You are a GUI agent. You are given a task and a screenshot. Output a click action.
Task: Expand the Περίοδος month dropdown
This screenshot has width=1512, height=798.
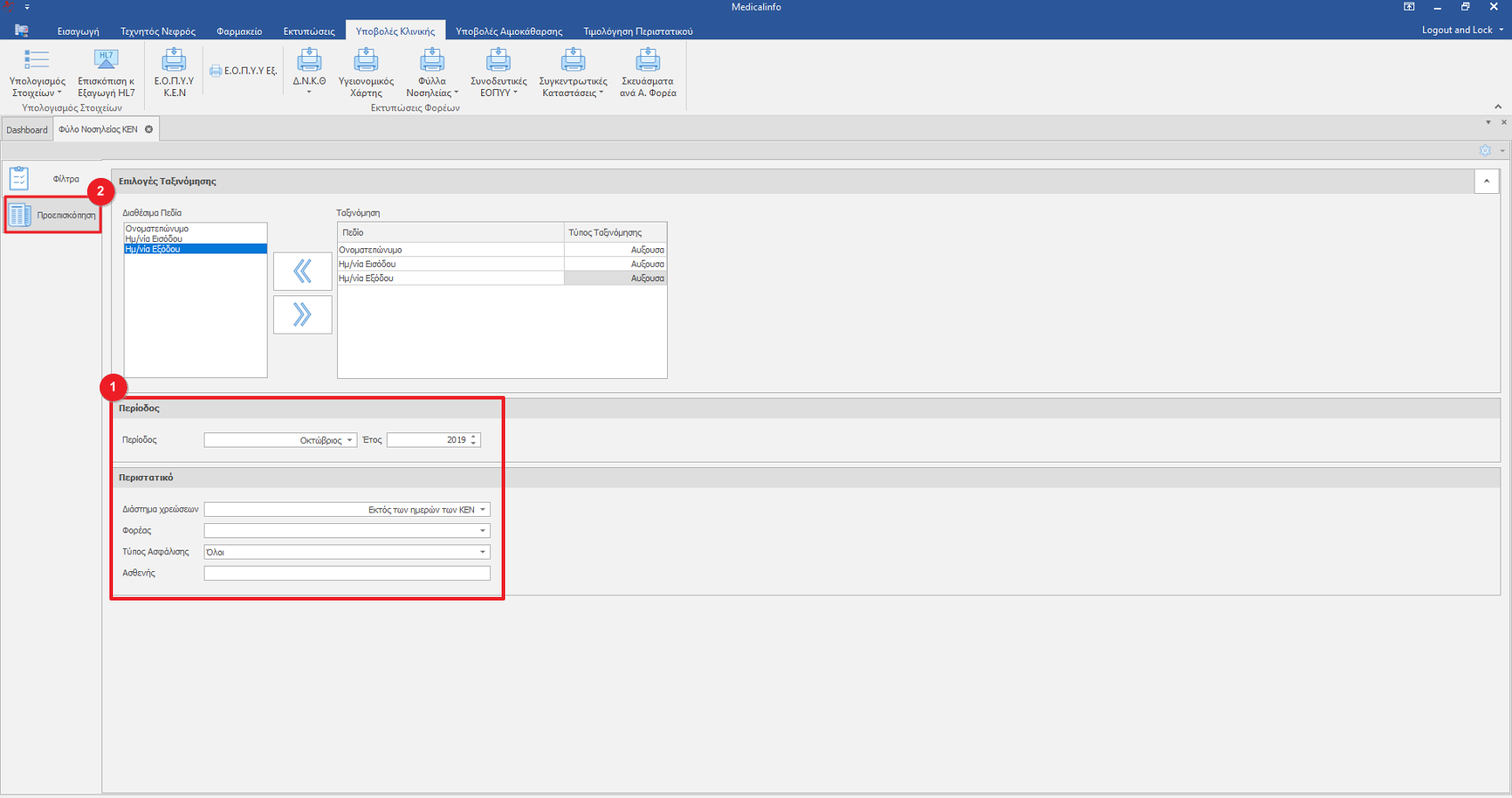coord(350,440)
